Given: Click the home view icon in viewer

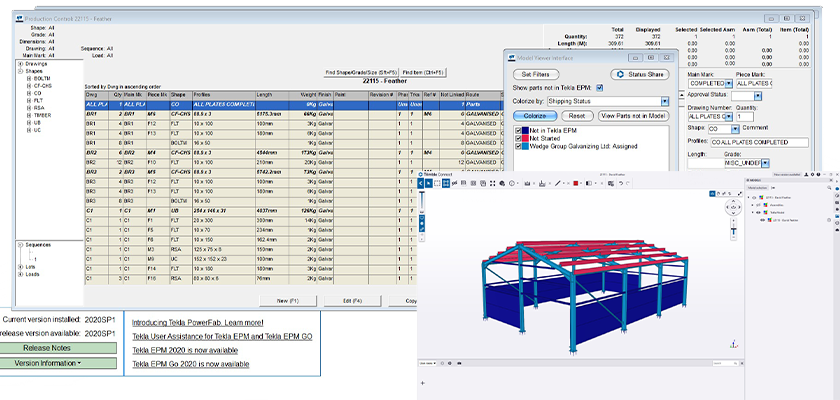Looking at the screenshot, I should click(712, 194).
